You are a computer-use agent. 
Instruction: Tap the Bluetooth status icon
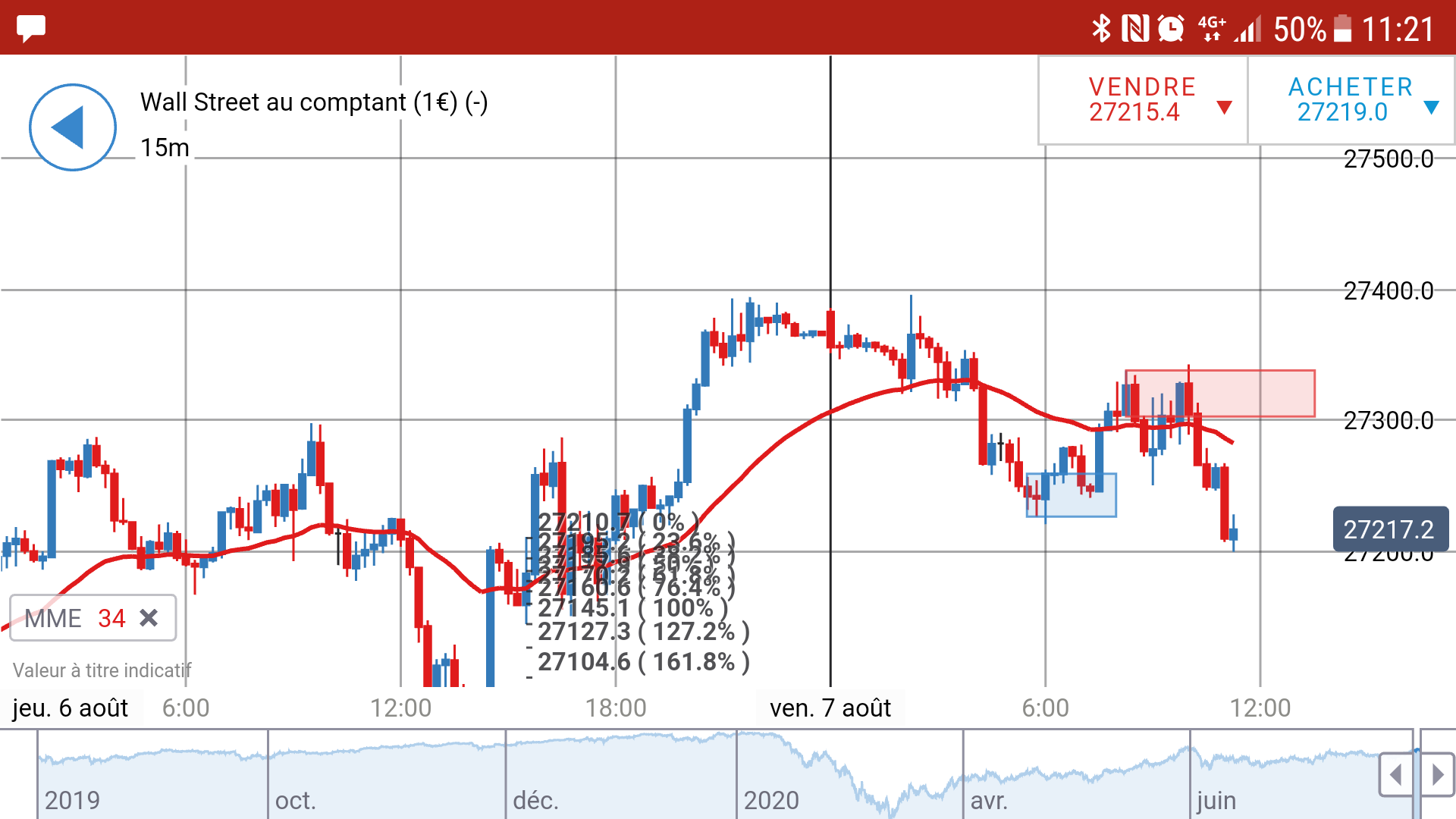(1100, 29)
